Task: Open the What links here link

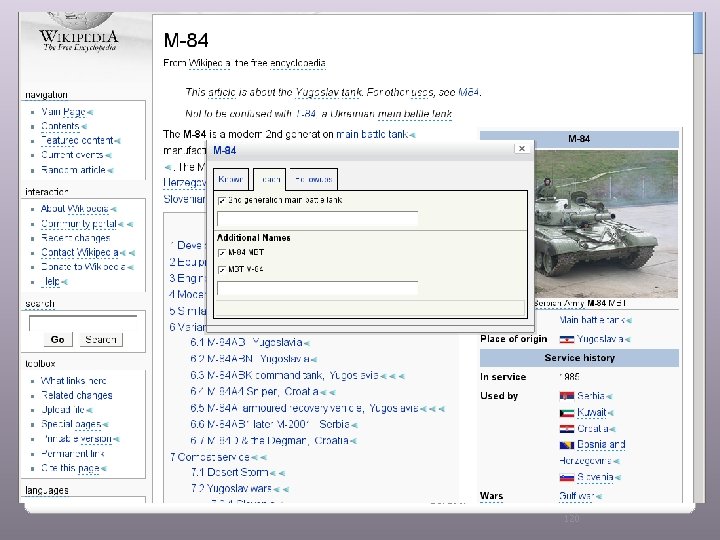Action: [x=73, y=381]
